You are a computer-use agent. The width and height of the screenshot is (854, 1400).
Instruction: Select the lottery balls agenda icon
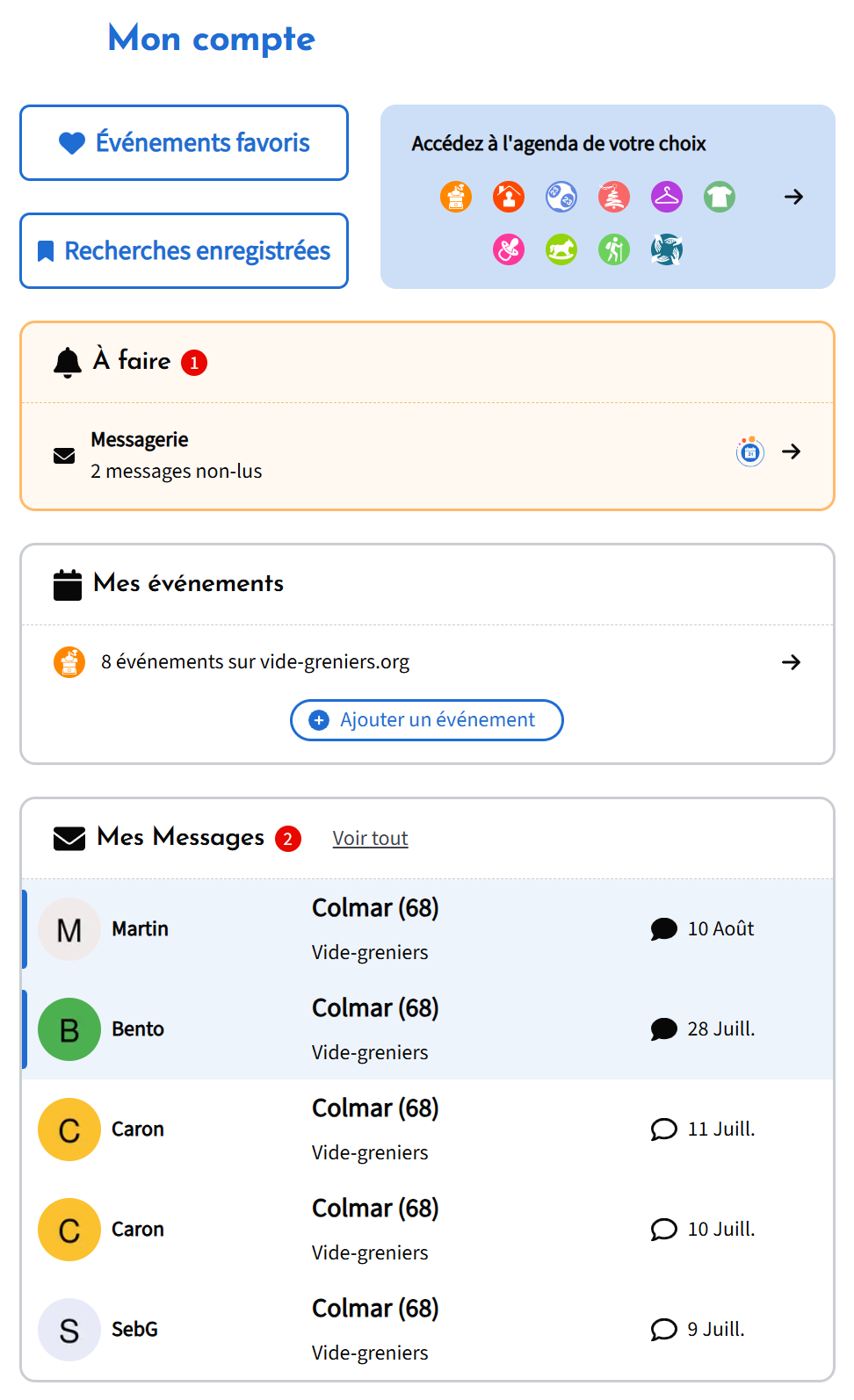561,197
